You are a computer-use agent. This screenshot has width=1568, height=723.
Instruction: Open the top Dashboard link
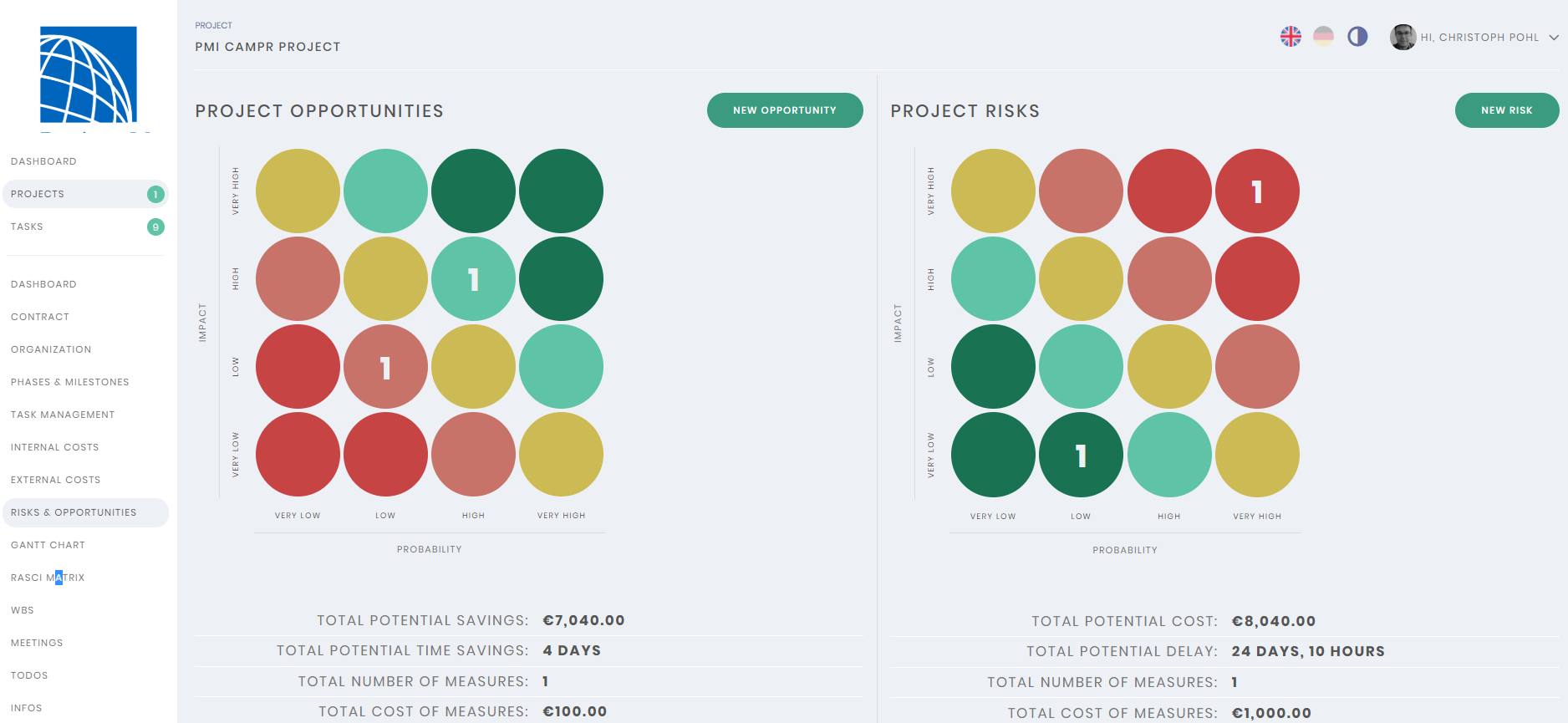[43, 161]
